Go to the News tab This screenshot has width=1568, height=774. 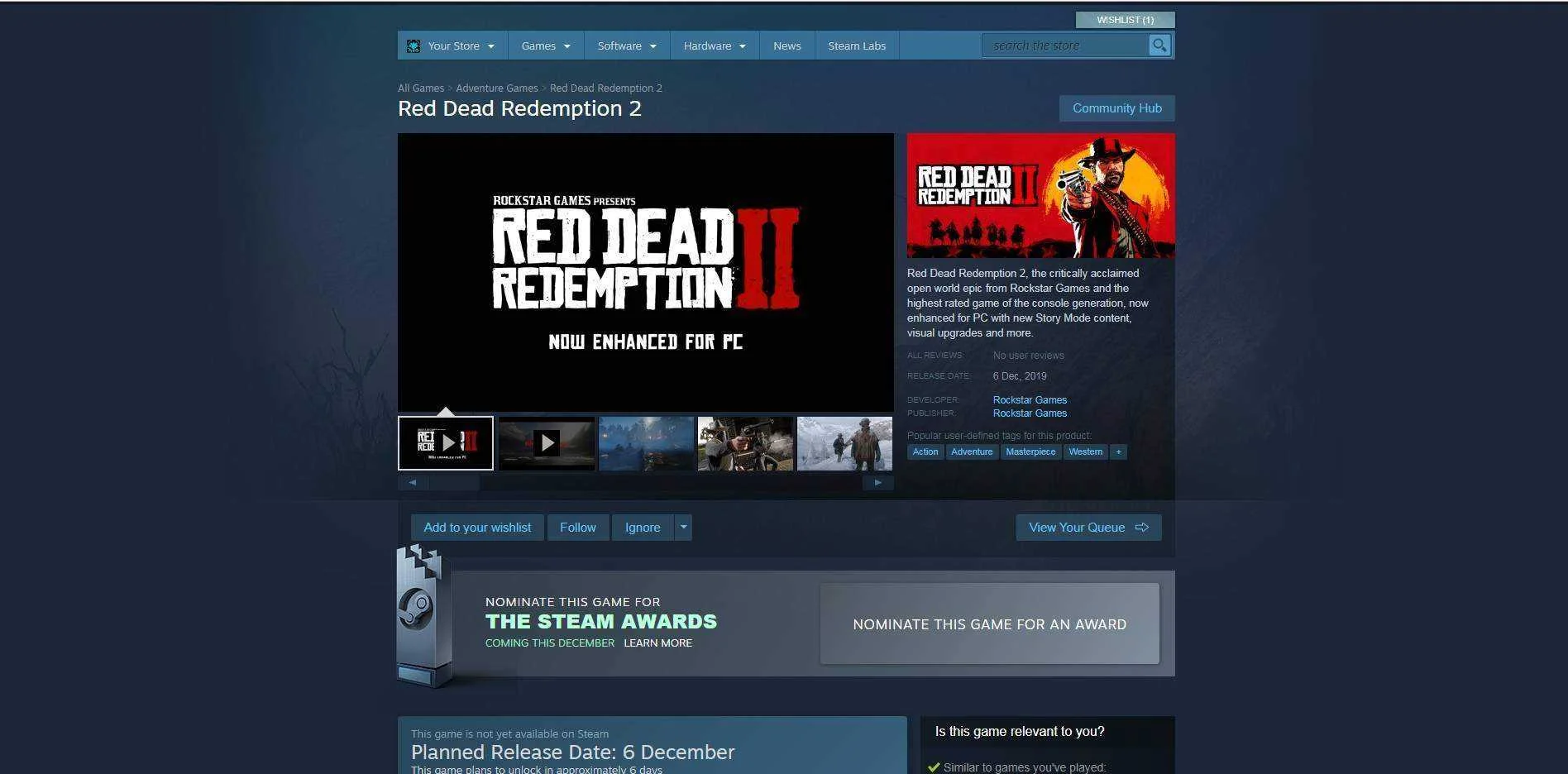[787, 46]
